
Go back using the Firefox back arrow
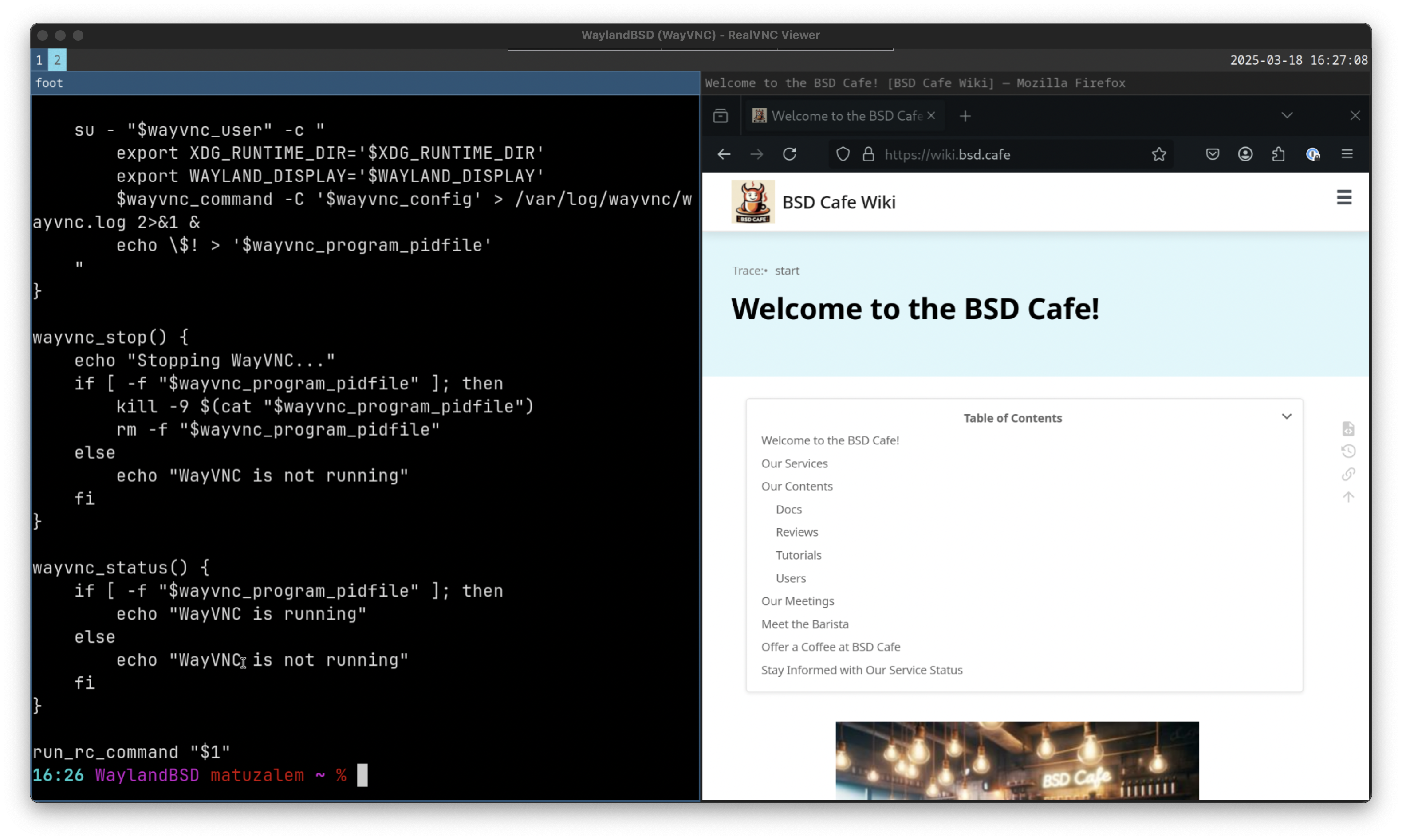pos(724,154)
